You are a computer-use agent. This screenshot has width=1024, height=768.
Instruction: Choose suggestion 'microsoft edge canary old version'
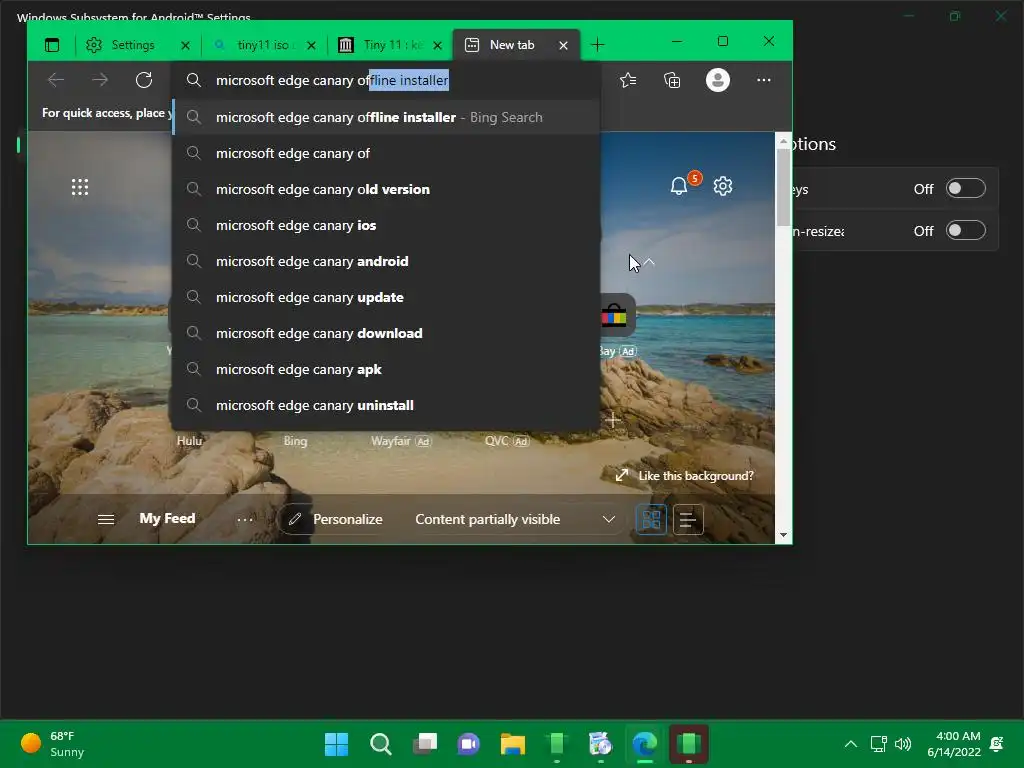click(387, 189)
